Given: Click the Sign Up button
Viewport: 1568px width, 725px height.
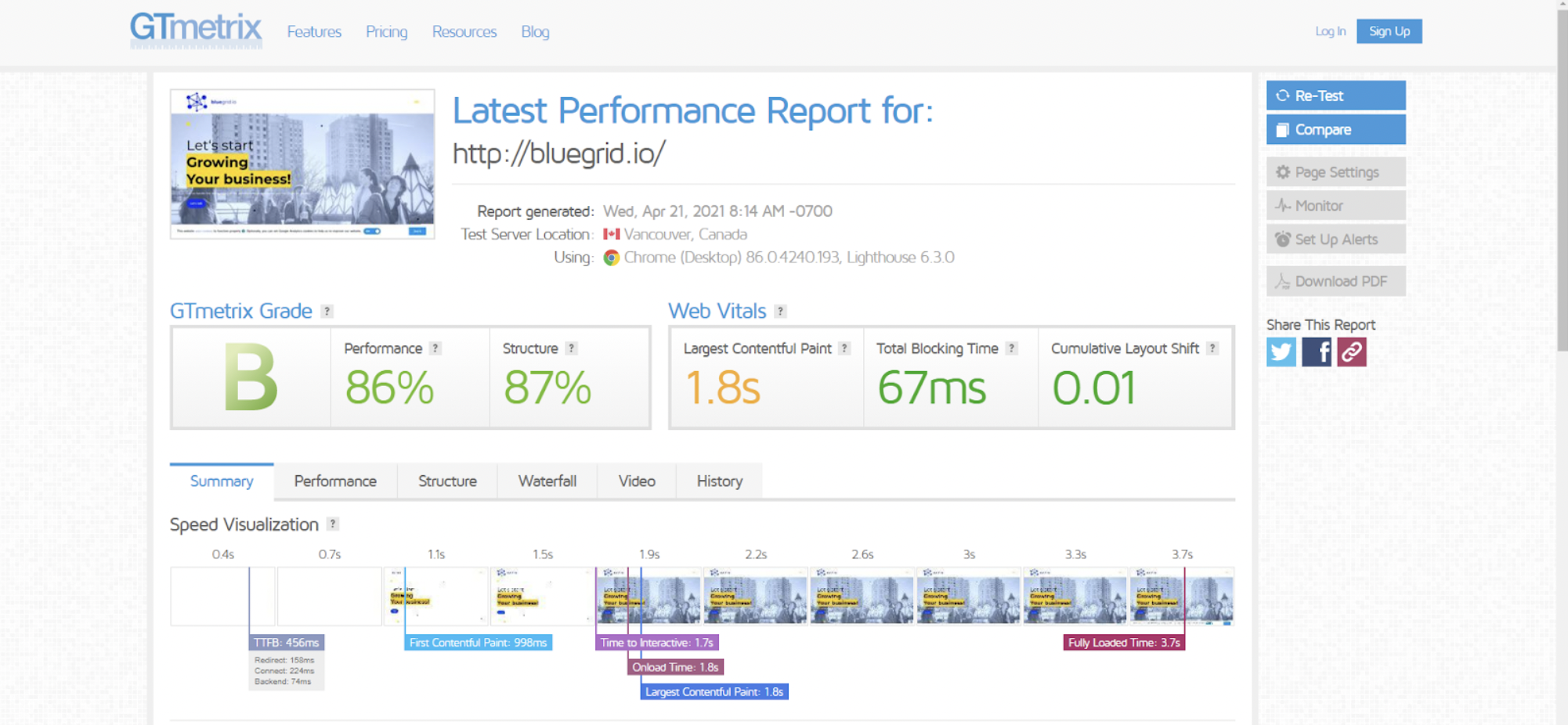Looking at the screenshot, I should coord(1389,31).
